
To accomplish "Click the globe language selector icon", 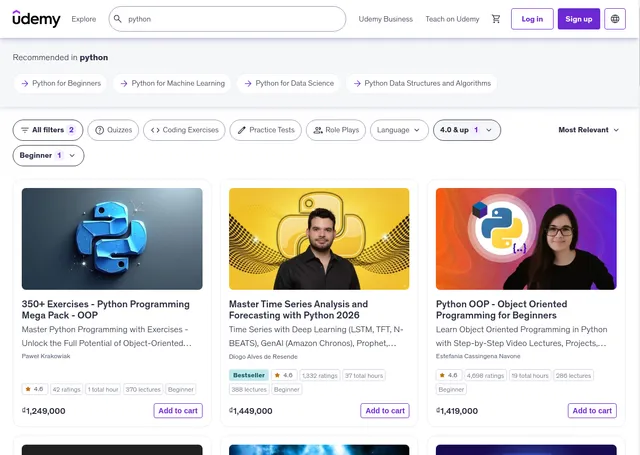I will click(x=615, y=19).
